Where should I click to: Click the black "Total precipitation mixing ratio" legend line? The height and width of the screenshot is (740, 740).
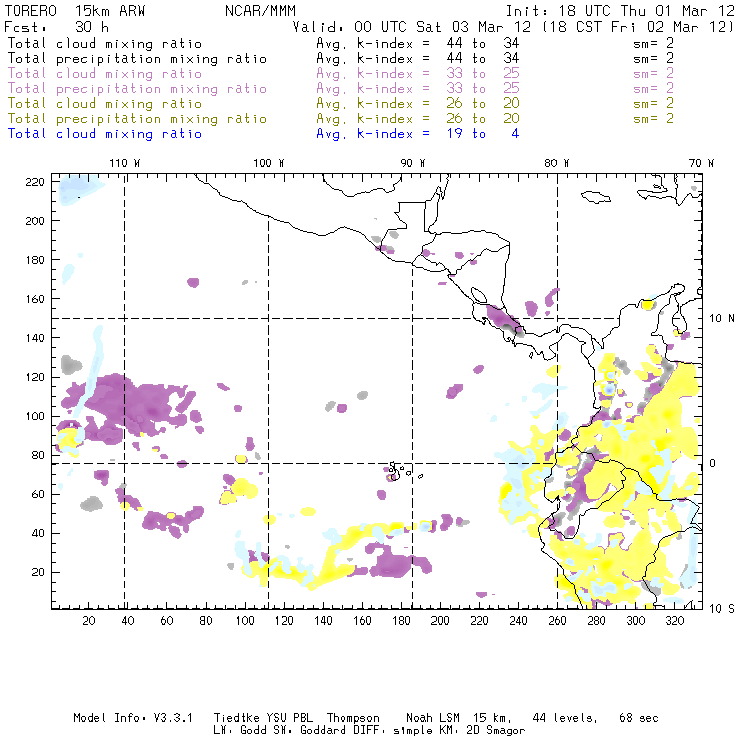[x=137, y=58]
